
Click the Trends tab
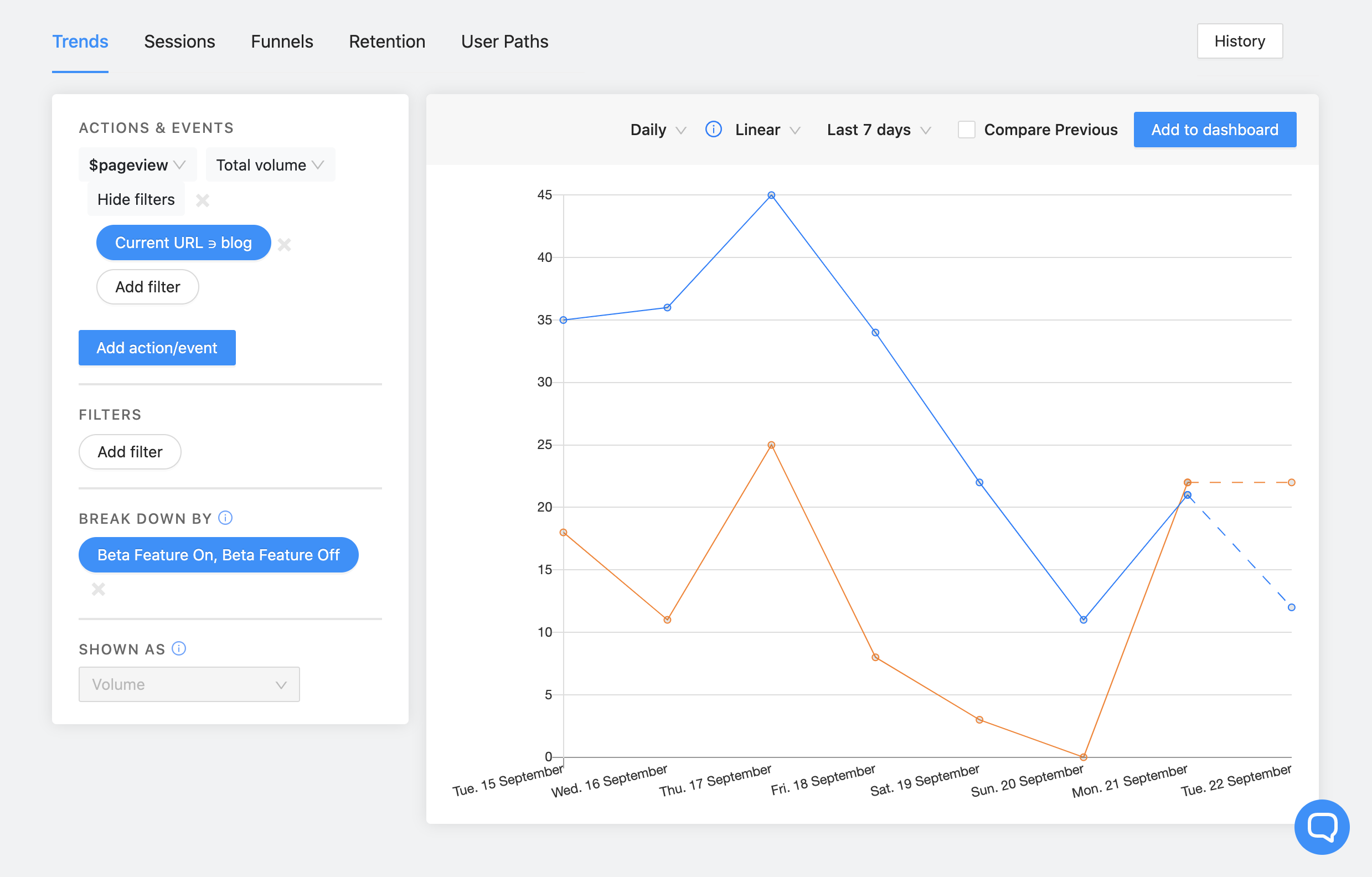click(80, 42)
